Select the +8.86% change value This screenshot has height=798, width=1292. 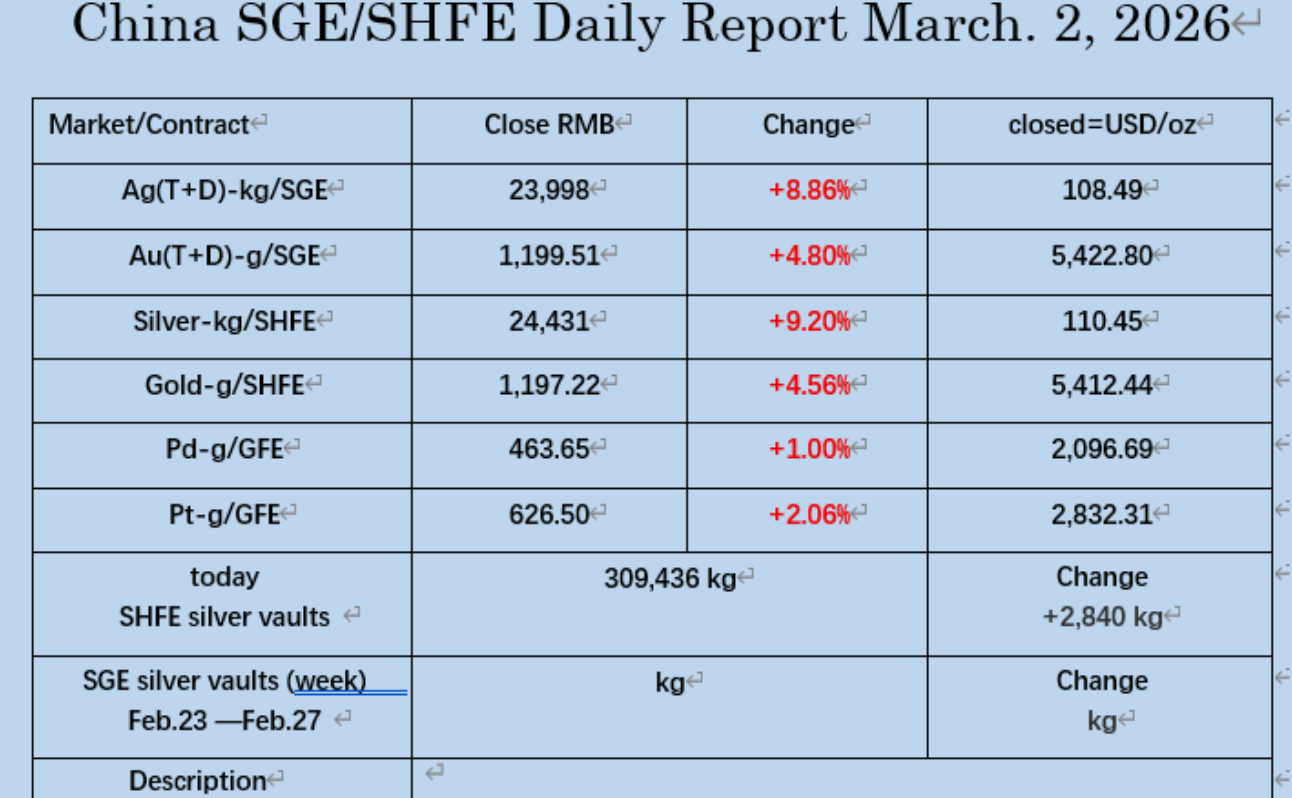pos(808,190)
